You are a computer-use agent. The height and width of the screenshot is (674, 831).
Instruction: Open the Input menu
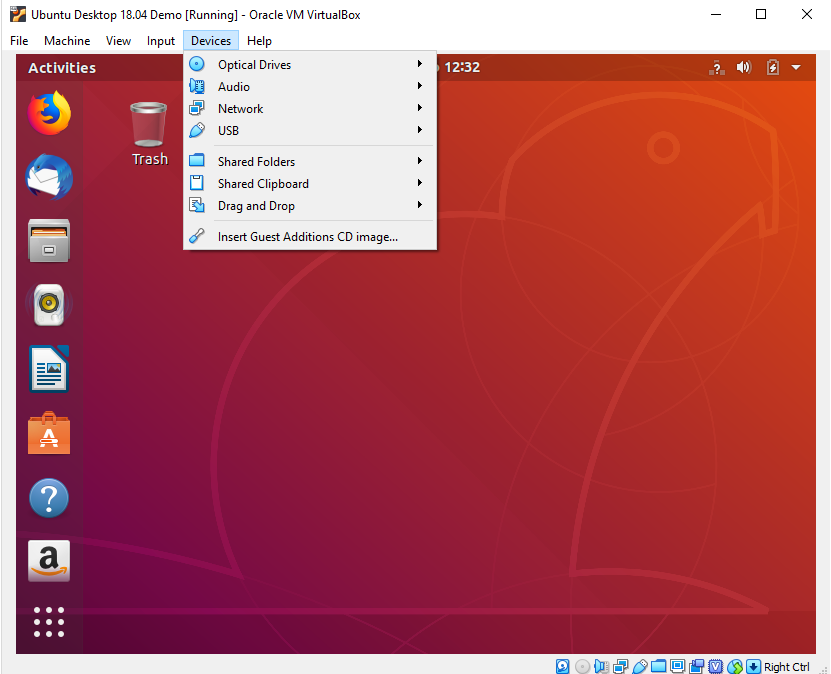point(161,41)
